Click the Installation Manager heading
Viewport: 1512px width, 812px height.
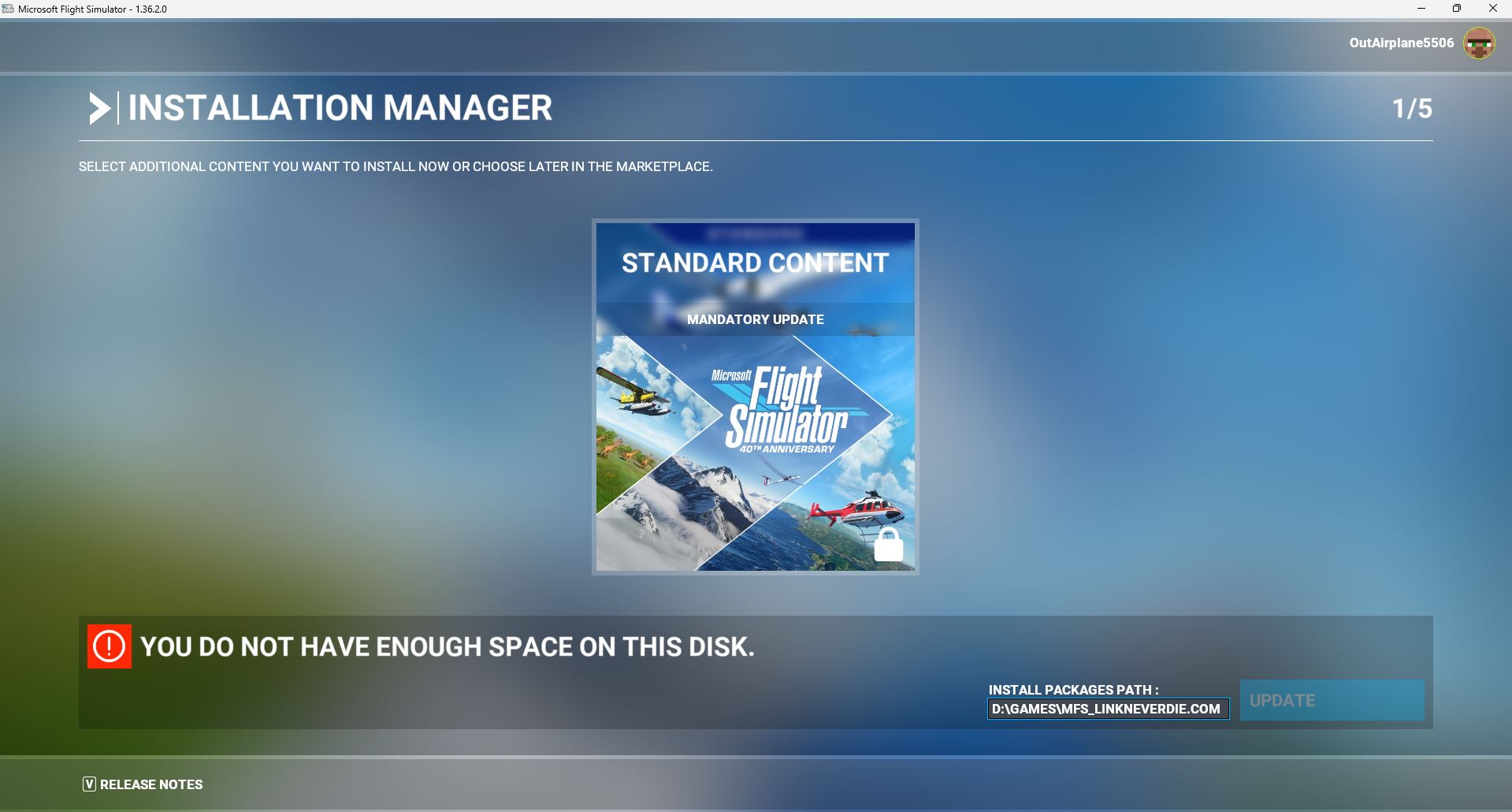[x=340, y=108]
